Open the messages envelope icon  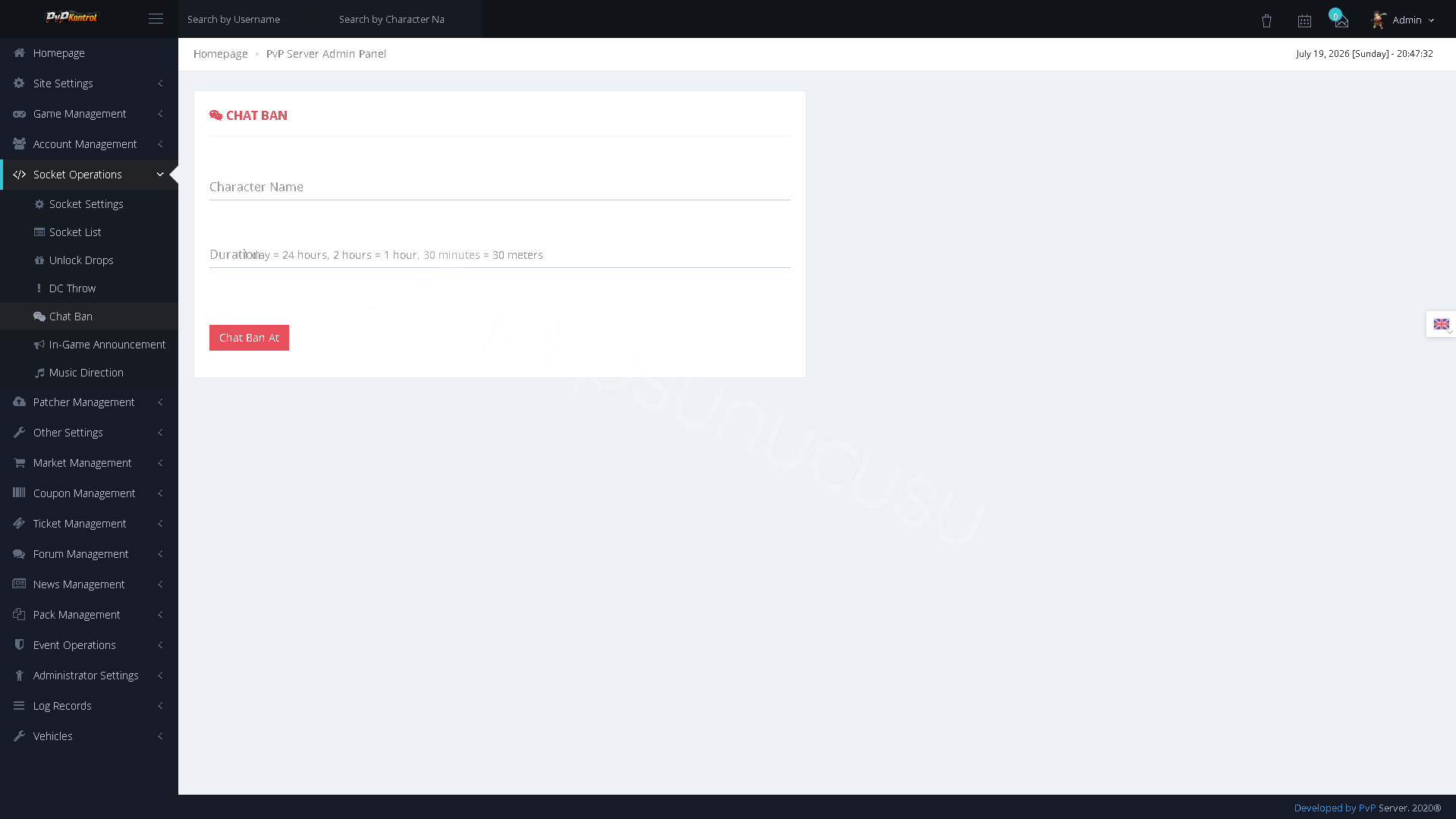(x=1341, y=21)
